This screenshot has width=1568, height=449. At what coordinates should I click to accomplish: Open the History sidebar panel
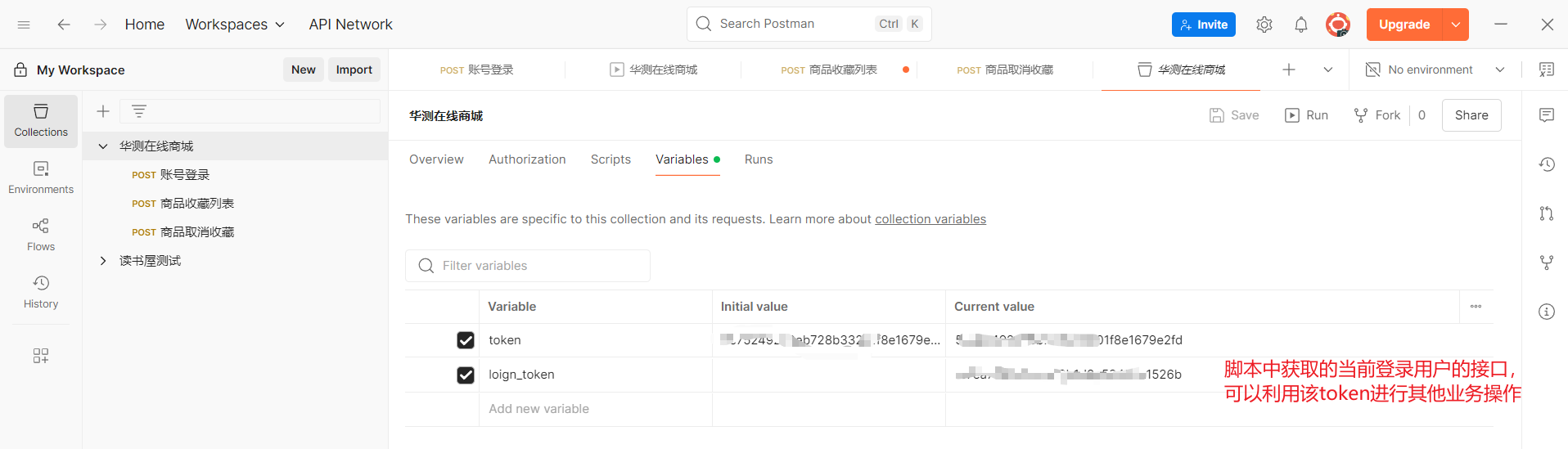(41, 293)
